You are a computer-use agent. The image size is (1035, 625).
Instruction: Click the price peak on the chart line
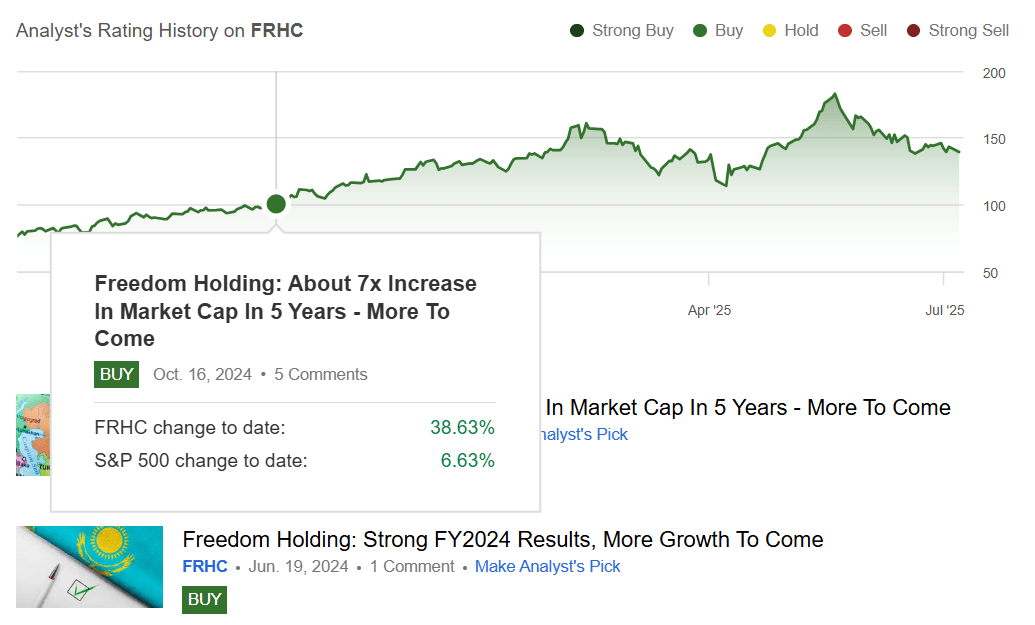pos(835,95)
